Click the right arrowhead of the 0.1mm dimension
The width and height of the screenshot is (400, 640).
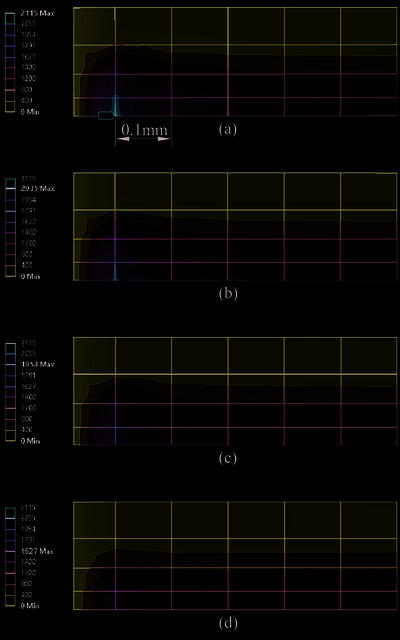click(164, 139)
